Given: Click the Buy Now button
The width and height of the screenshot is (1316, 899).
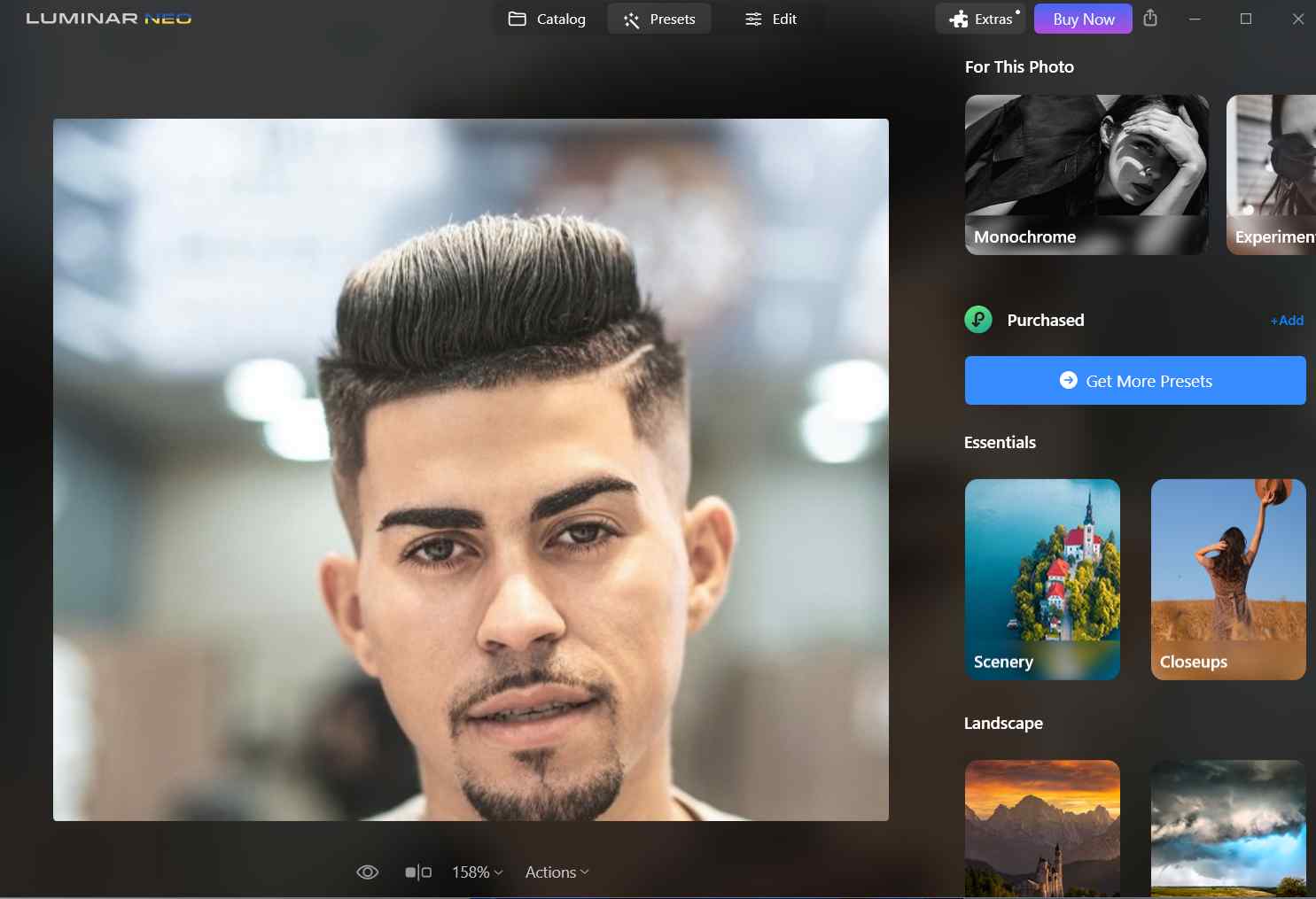Looking at the screenshot, I should pyautogui.click(x=1082, y=19).
